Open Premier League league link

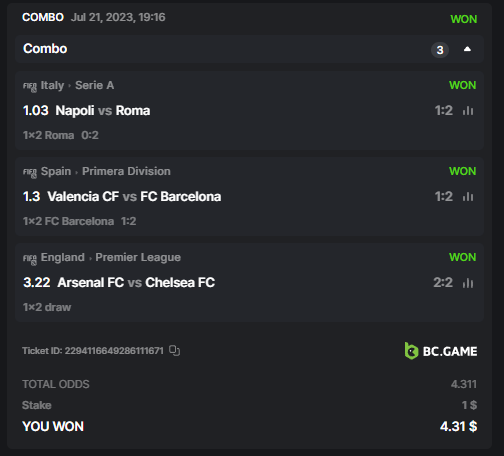[x=138, y=257]
